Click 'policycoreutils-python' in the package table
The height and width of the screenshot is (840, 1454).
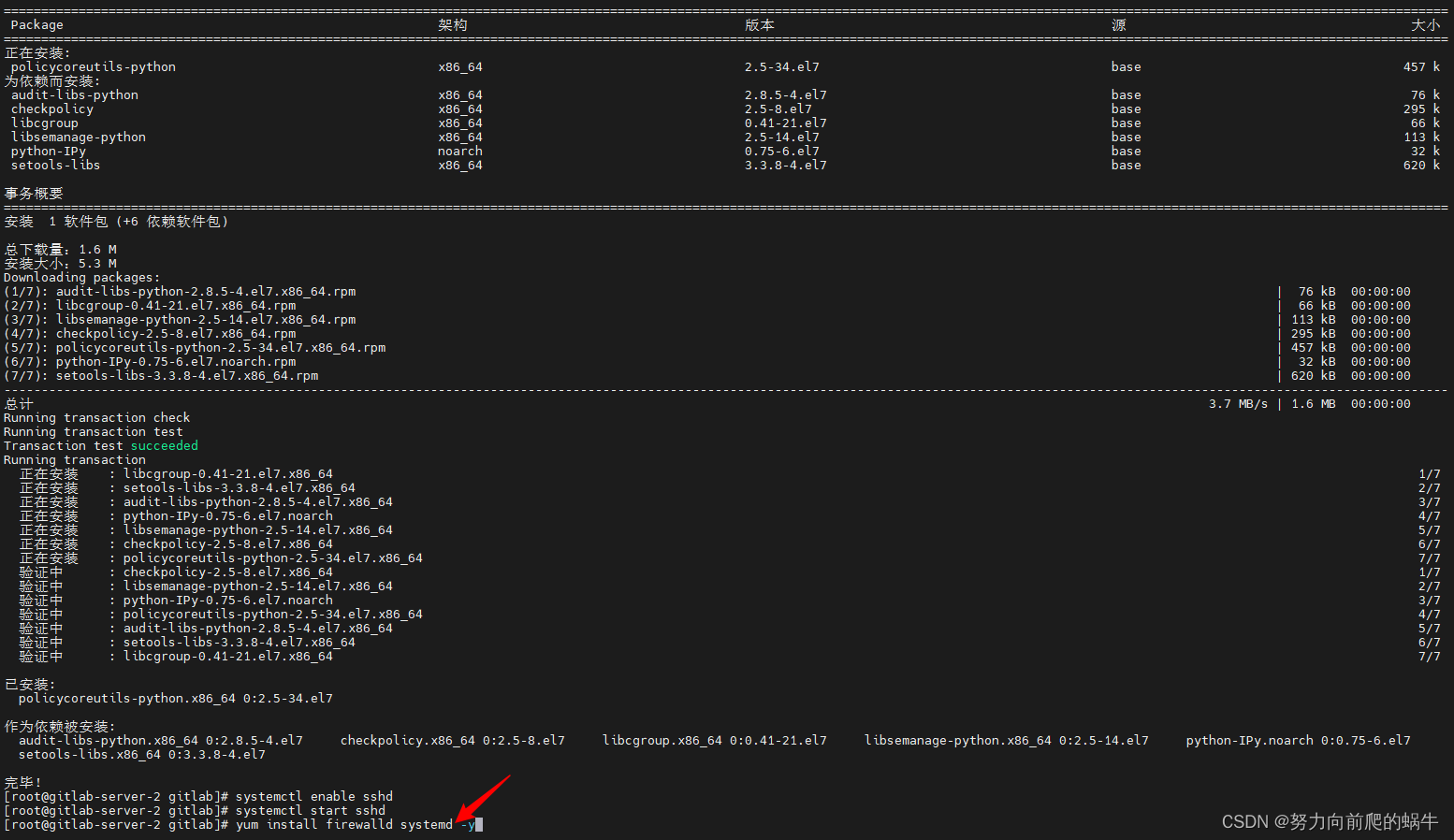click(94, 67)
